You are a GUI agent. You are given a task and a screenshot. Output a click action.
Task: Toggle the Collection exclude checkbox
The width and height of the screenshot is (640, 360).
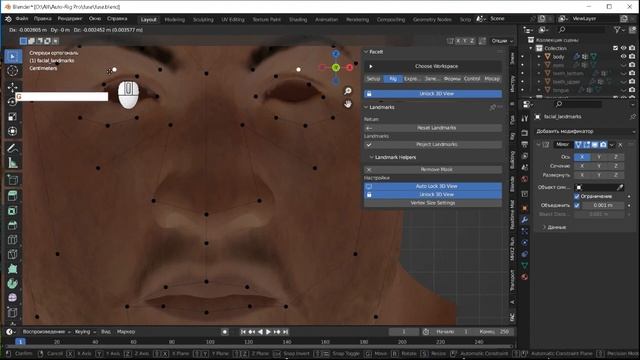click(x=616, y=48)
